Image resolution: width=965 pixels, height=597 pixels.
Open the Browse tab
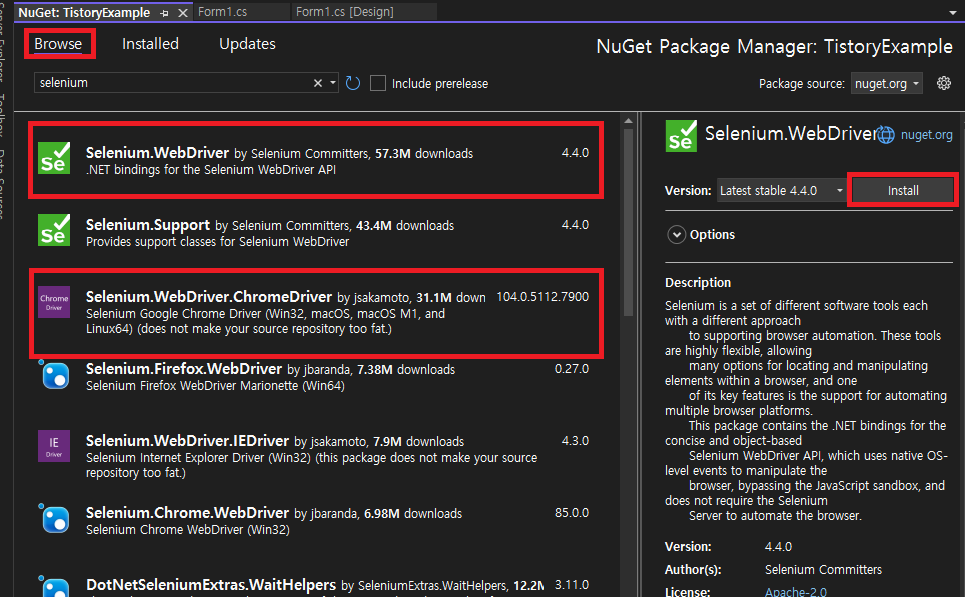[x=58, y=44]
